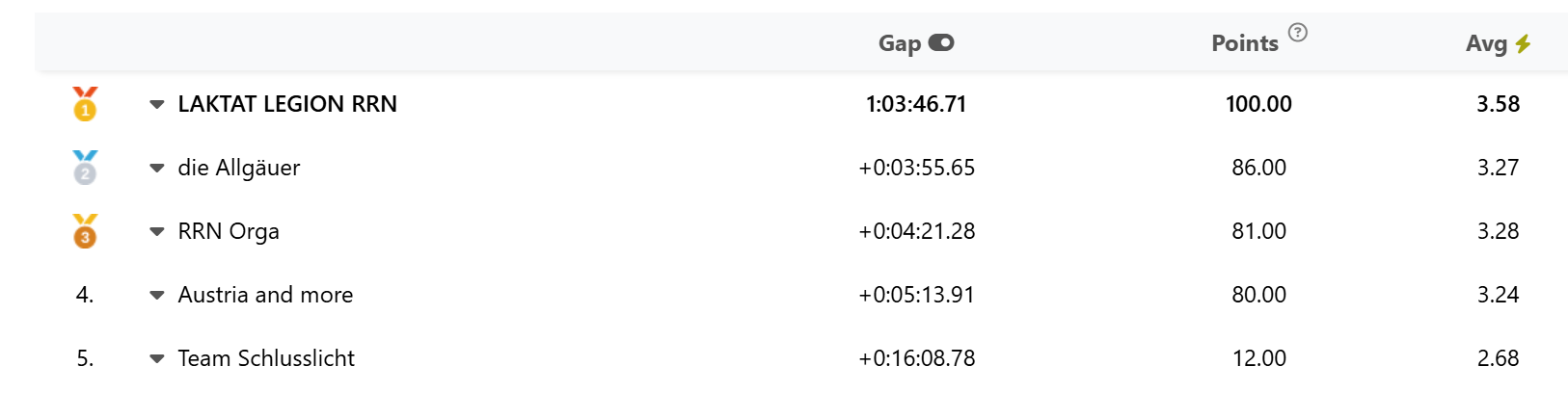The image size is (1568, 393).
Task: Click the winning time 1:03:46.71
Action: click(x=916, y=104)
